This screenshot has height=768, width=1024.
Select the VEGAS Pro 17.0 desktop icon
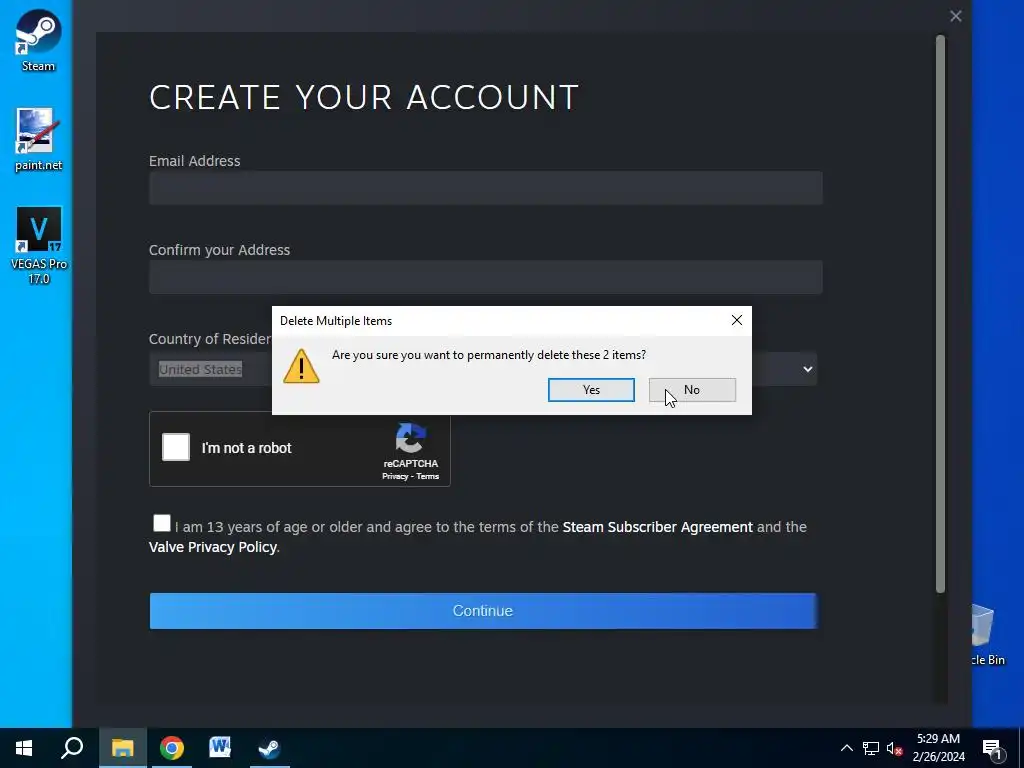[x=39, y=246]
